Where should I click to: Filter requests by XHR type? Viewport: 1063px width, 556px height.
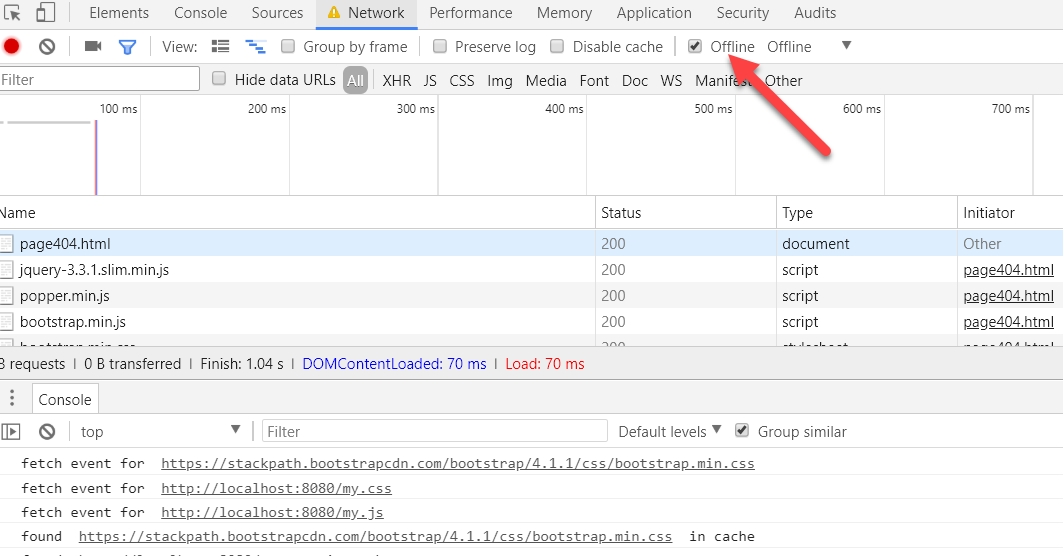point(396,80)
